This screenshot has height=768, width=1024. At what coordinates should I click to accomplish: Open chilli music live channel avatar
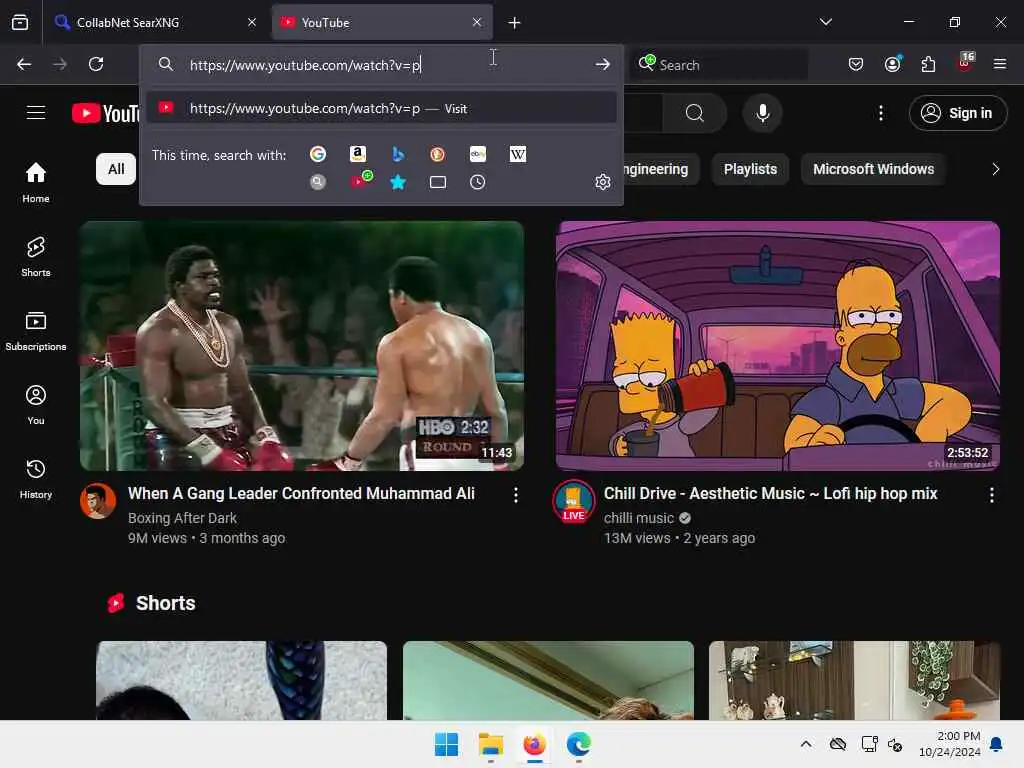coord(573,501)
